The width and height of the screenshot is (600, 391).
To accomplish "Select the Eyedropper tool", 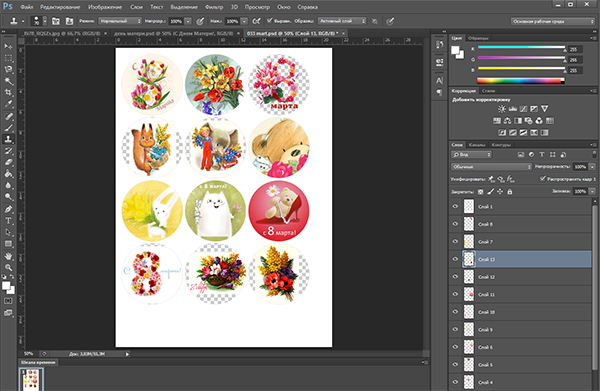I will pos(8,104).
